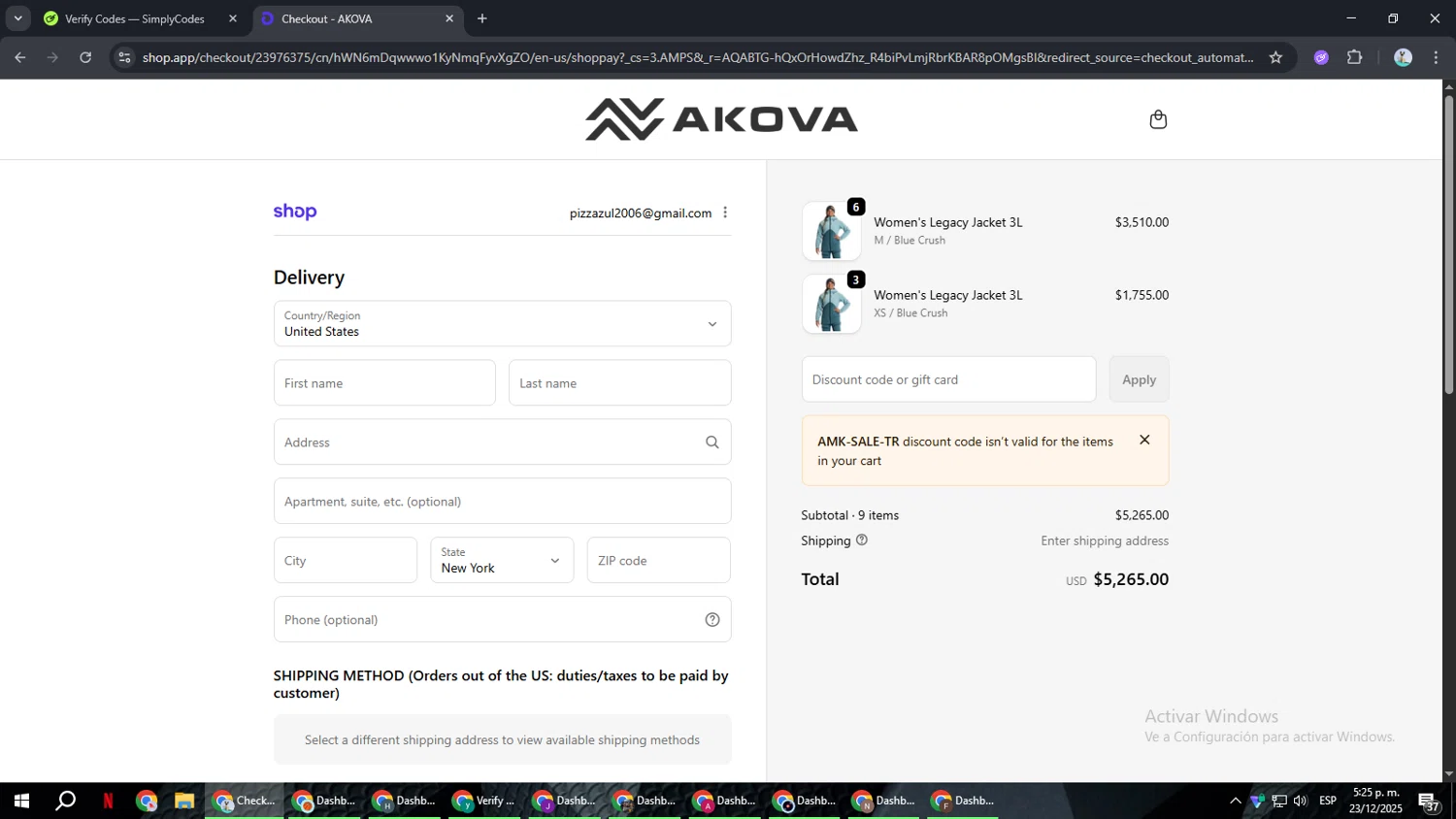Screen dimensions: 1456x819
Task: Click the browser address bar URL
Action: [697, 57]
